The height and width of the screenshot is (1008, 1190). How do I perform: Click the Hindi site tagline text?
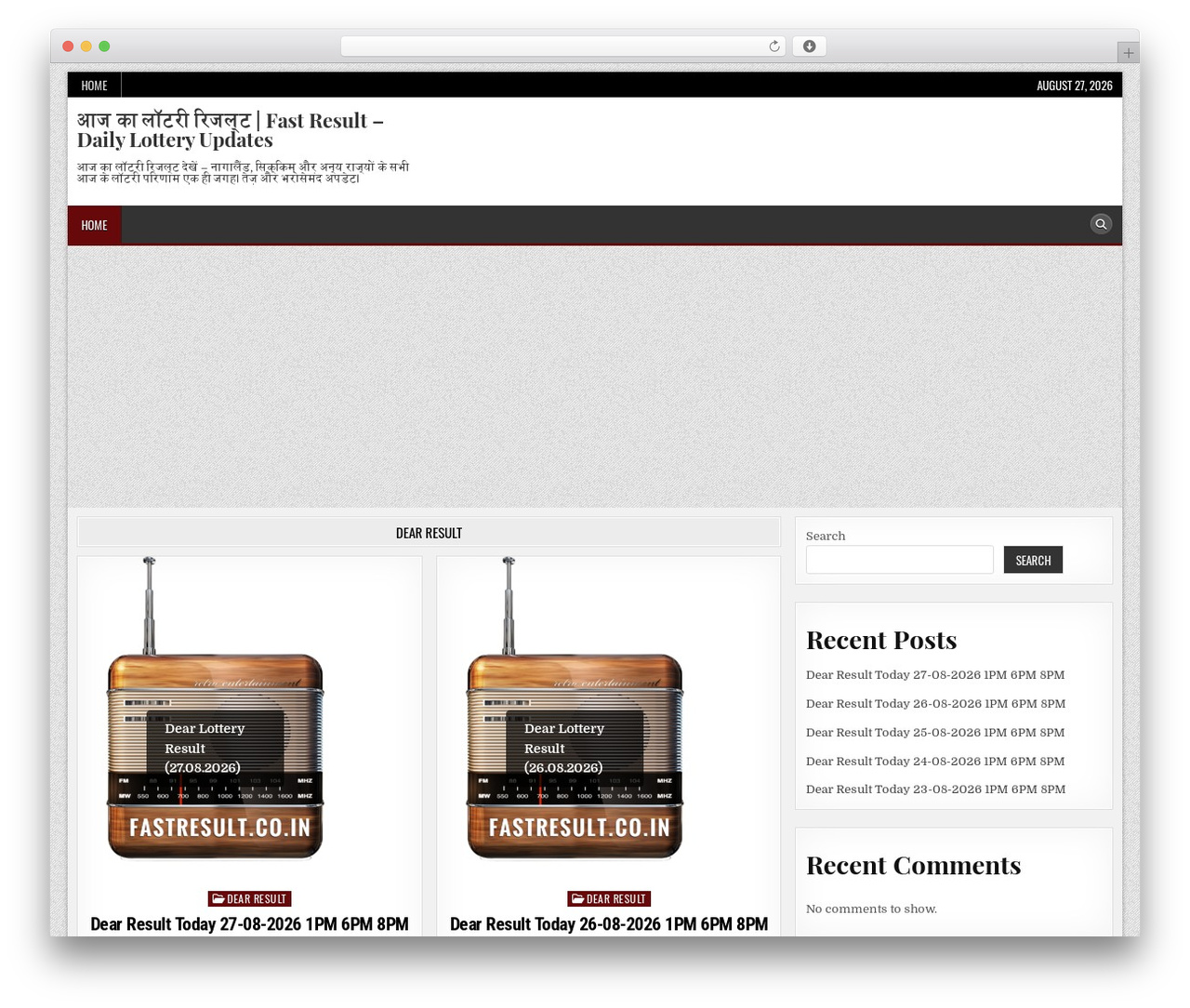tap(243, 172)
